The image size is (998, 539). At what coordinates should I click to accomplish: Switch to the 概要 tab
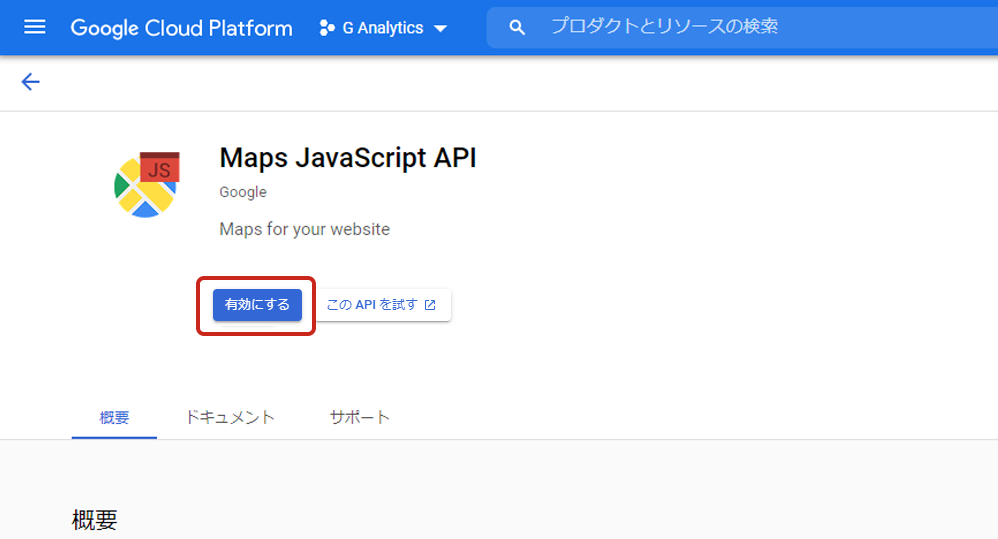click(x=114, y=417)
